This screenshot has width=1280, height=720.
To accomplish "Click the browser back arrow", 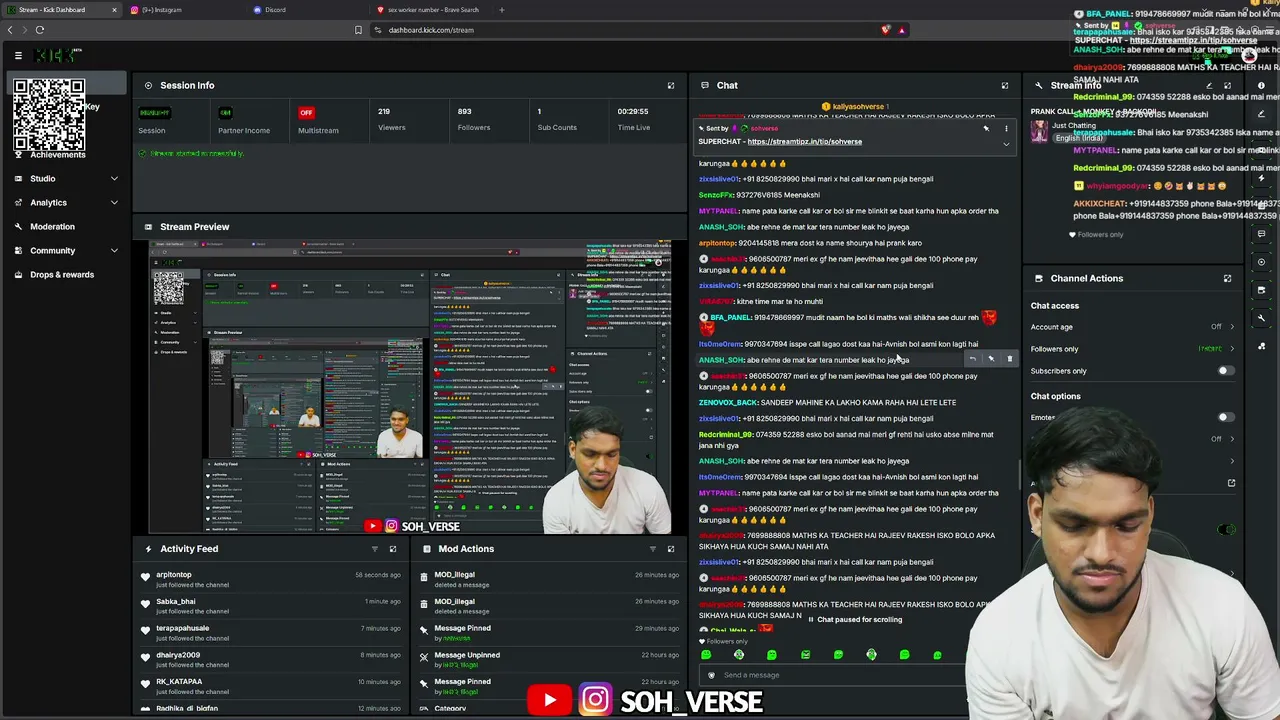I will pyautogui.click(x=10, y=30).
